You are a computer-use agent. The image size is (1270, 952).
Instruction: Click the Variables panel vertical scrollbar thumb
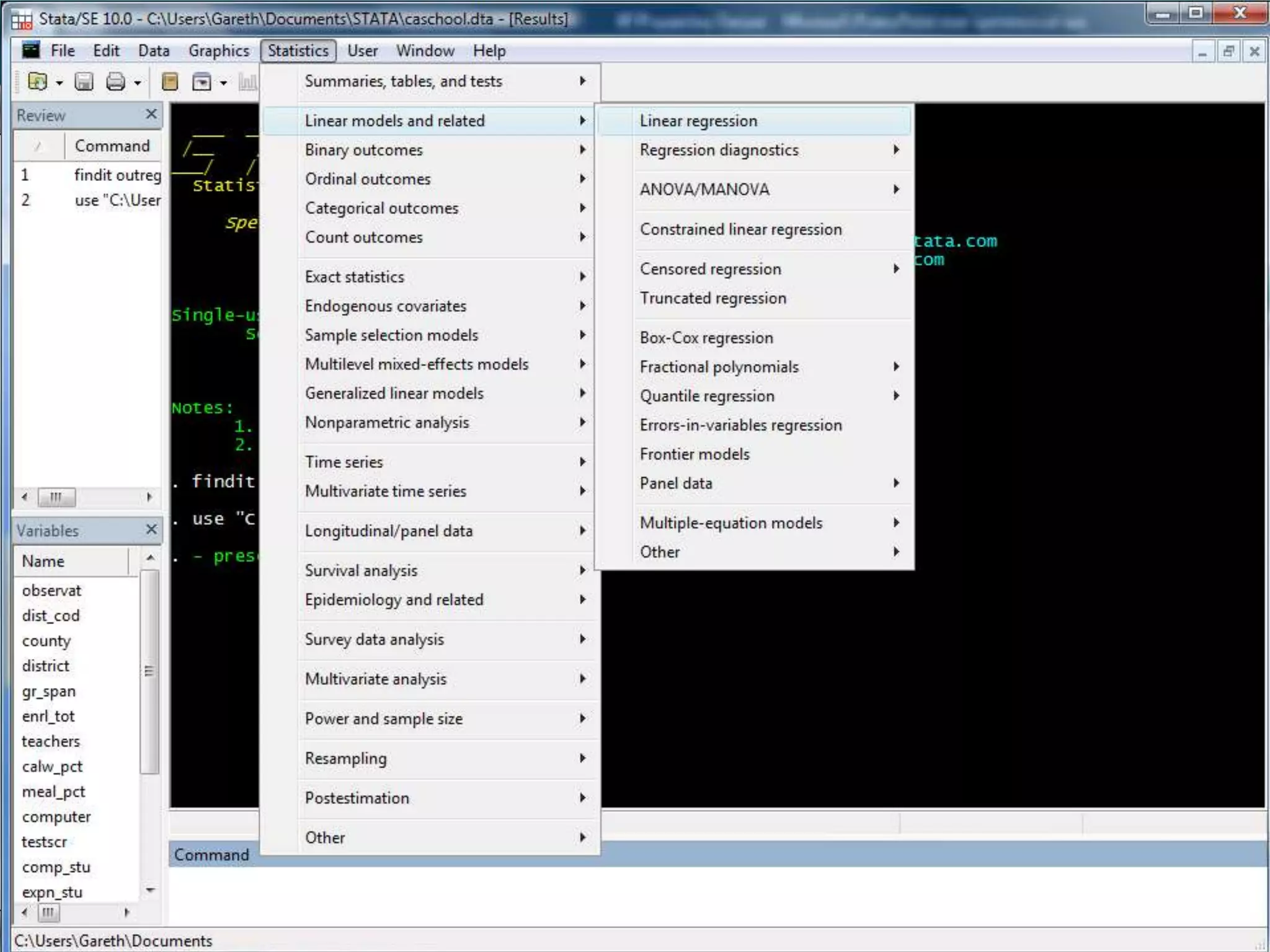click(149, 671)
